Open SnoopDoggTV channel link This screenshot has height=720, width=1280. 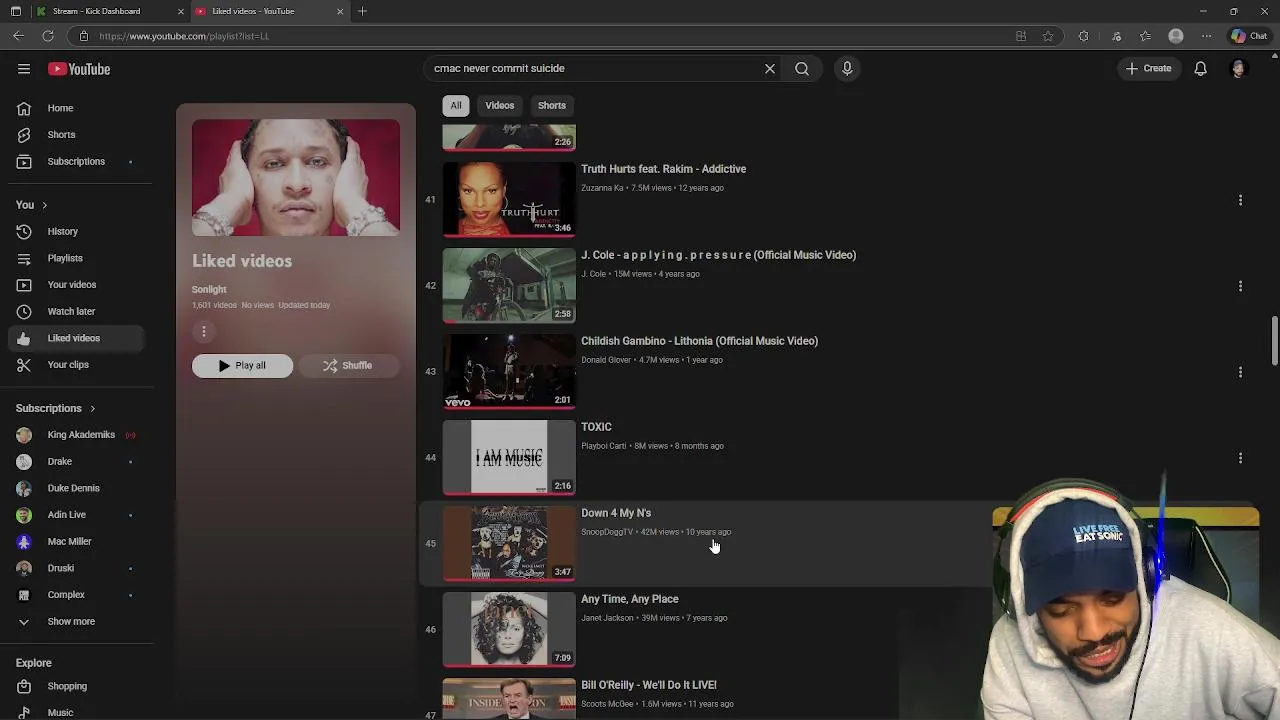(x=607, y=532)
